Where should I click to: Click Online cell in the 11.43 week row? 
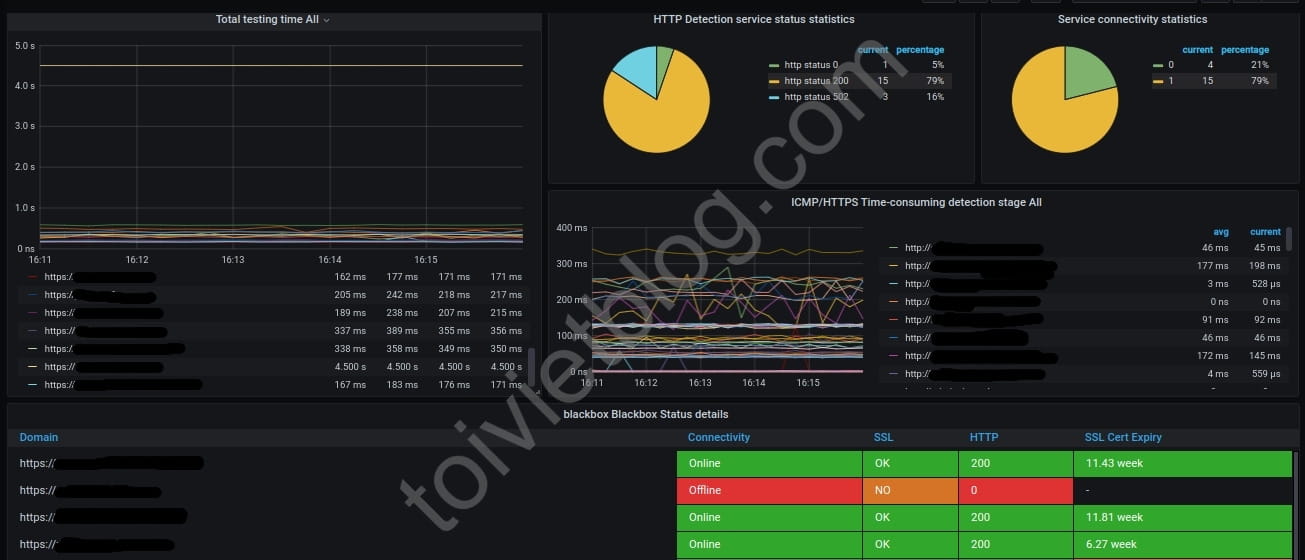[769, 463]
